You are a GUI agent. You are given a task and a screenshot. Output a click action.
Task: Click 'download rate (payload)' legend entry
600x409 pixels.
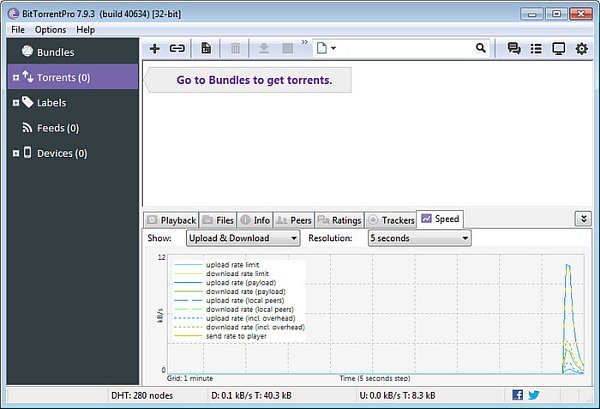[x=246, y=292]
